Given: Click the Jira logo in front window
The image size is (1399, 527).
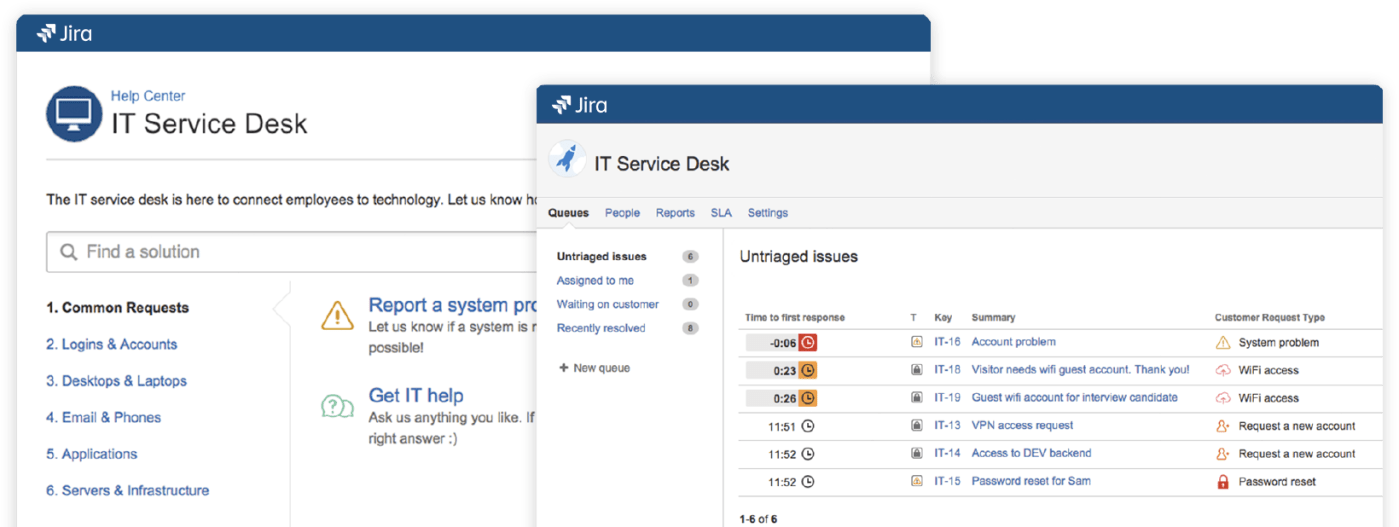Looking at the screenshot, I should tap(579, 105).
